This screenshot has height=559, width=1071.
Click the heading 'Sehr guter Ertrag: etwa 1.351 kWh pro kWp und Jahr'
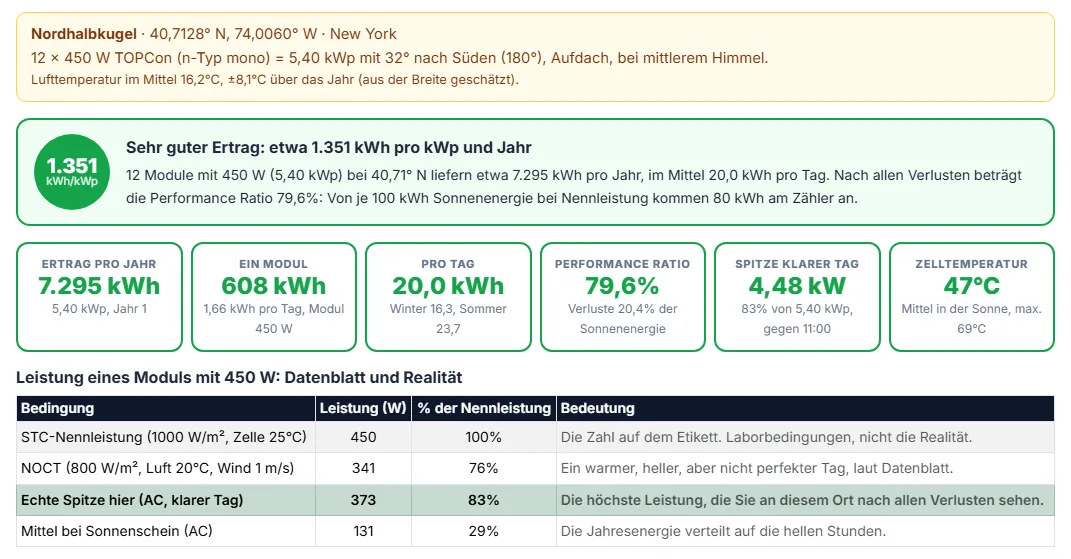(x=329, y=148)
